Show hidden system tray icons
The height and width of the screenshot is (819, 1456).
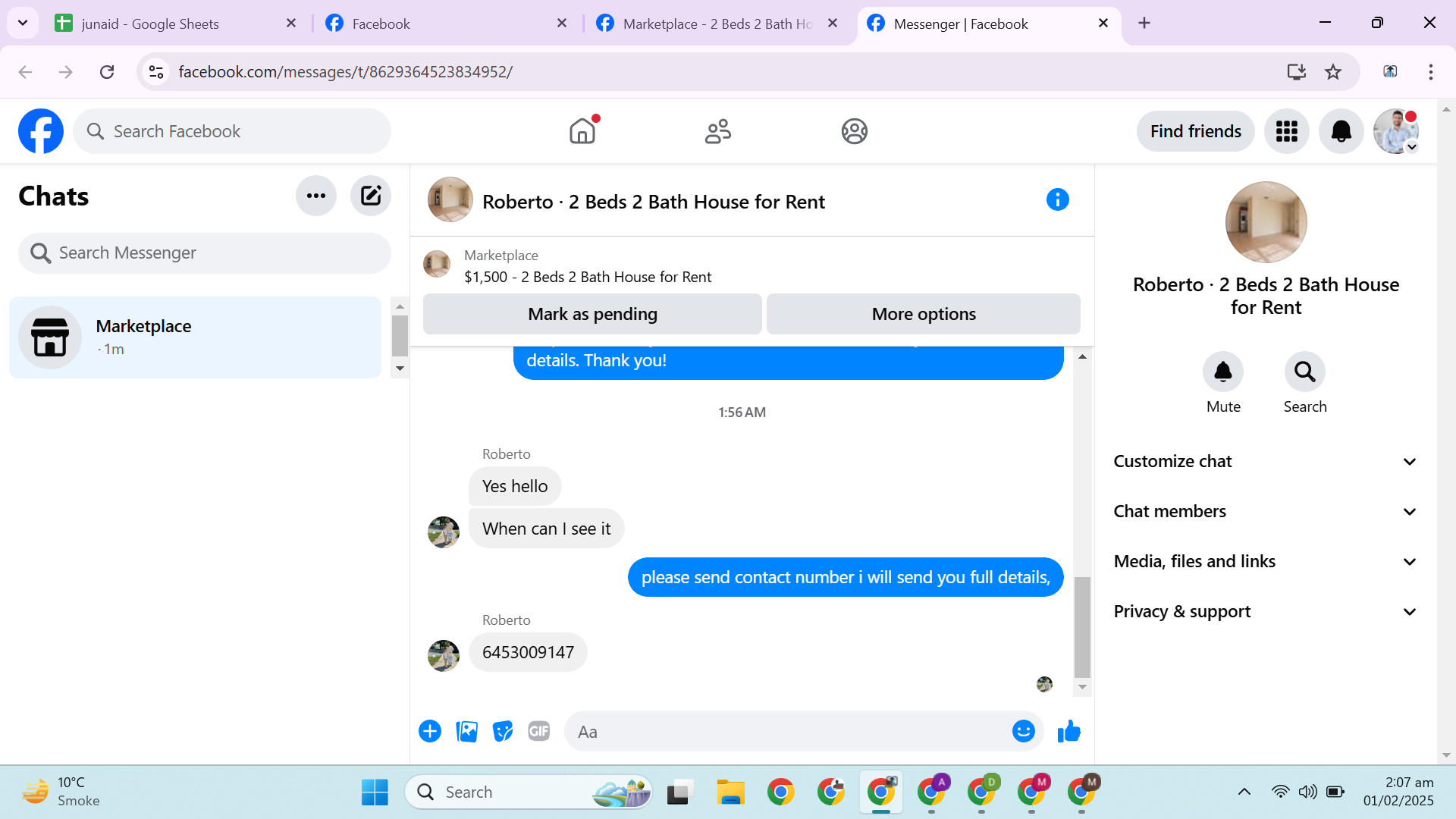[x=1244, y=792]
